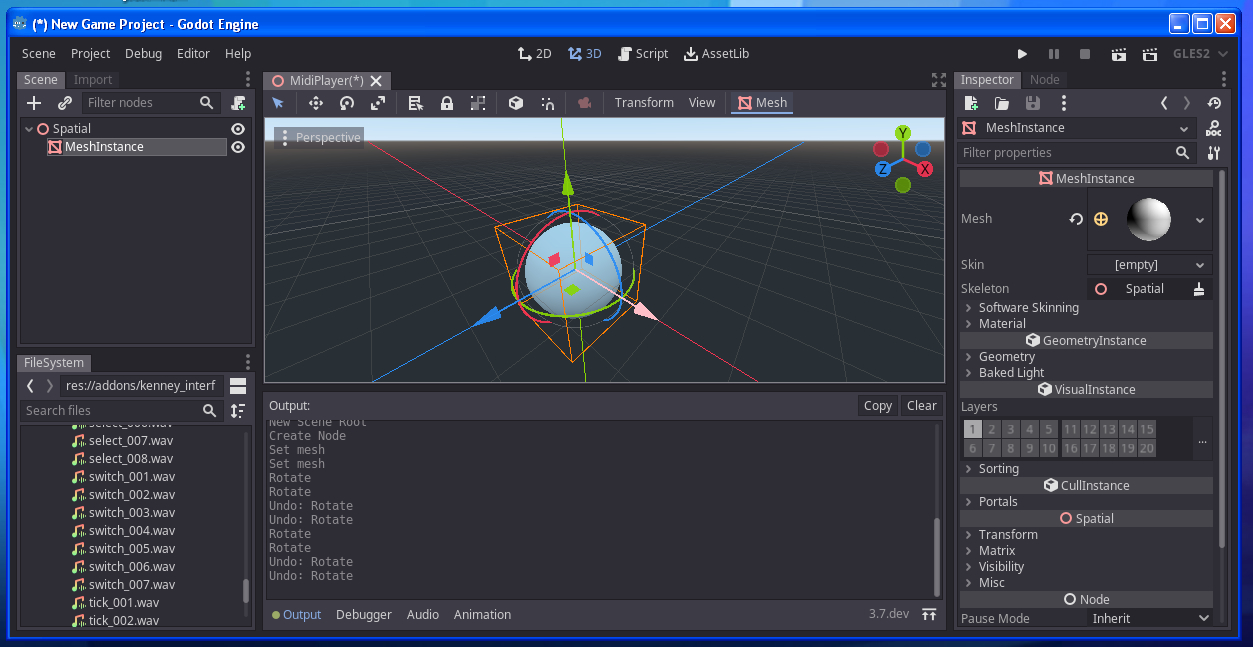
Task: Click the Clear output button
Action: click(921, 406)
